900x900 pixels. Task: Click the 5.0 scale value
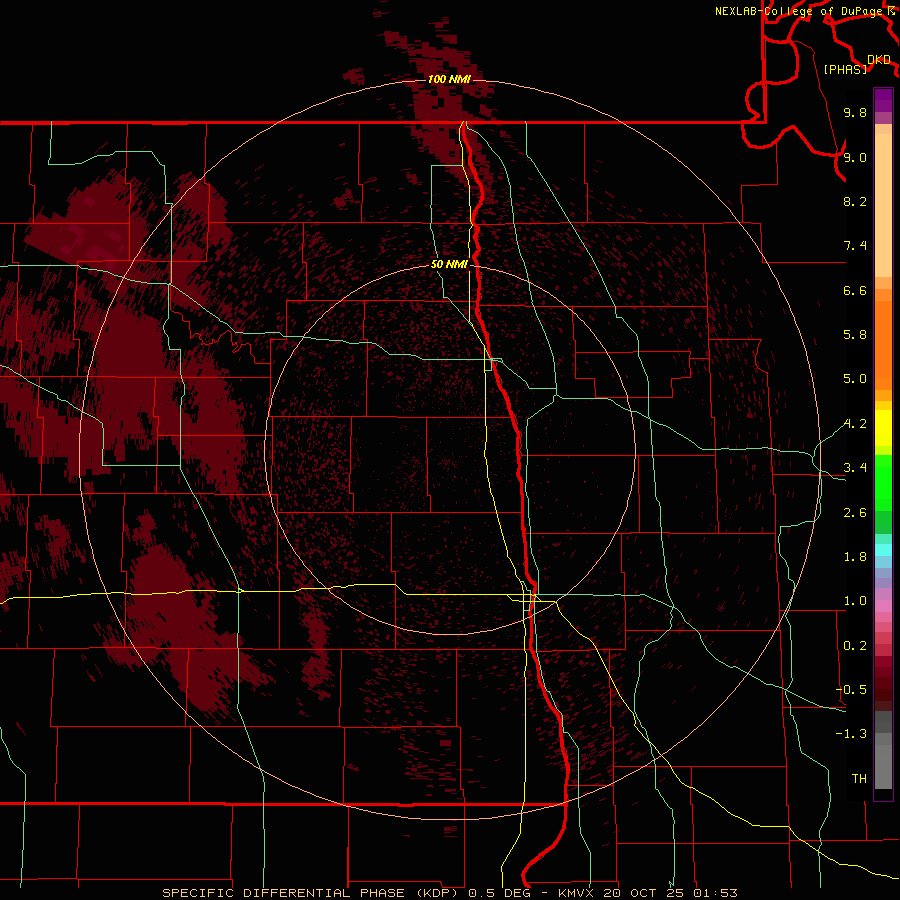tap(855, 379)
